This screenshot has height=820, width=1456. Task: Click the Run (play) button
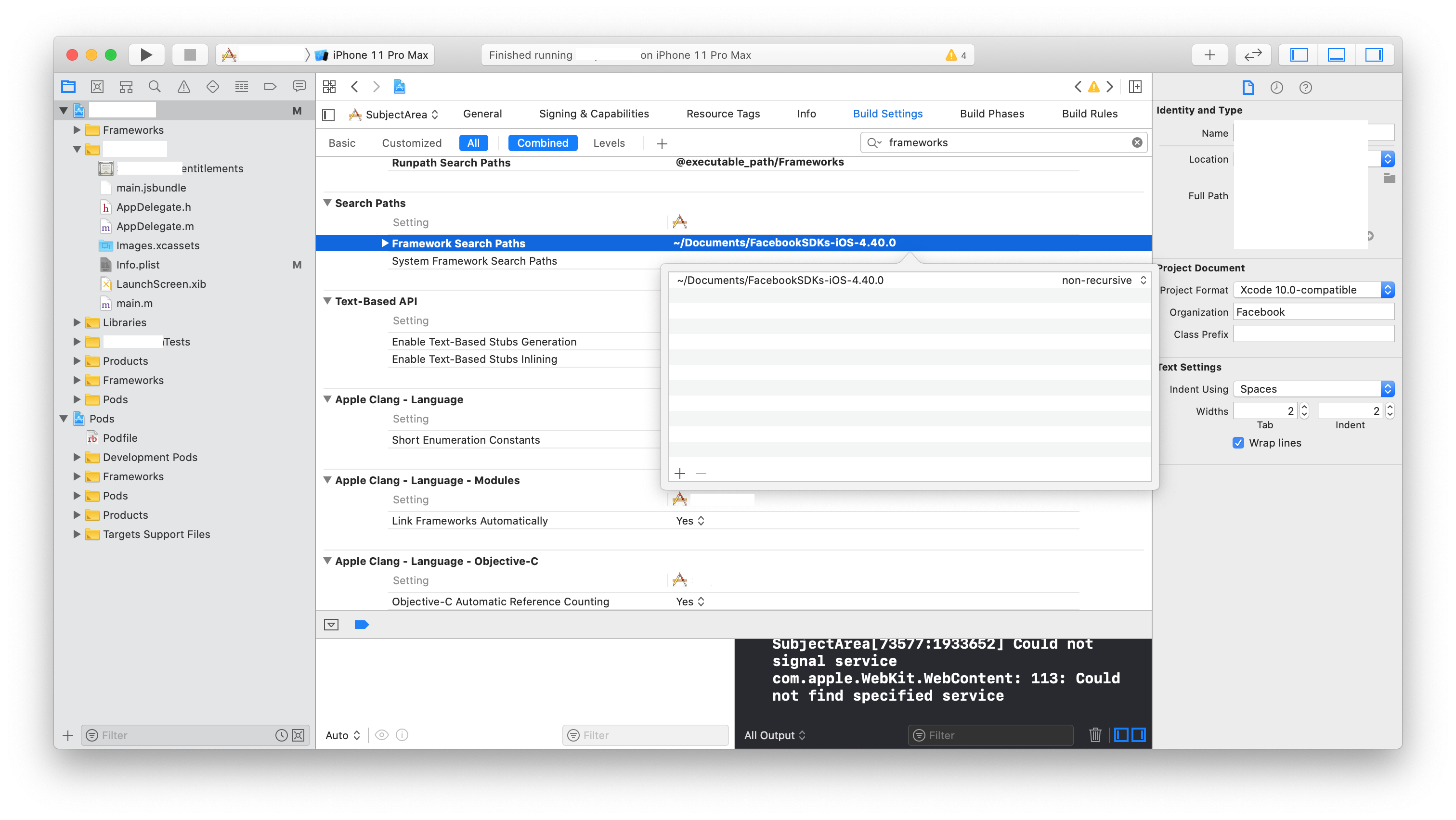tap(146, 55)
